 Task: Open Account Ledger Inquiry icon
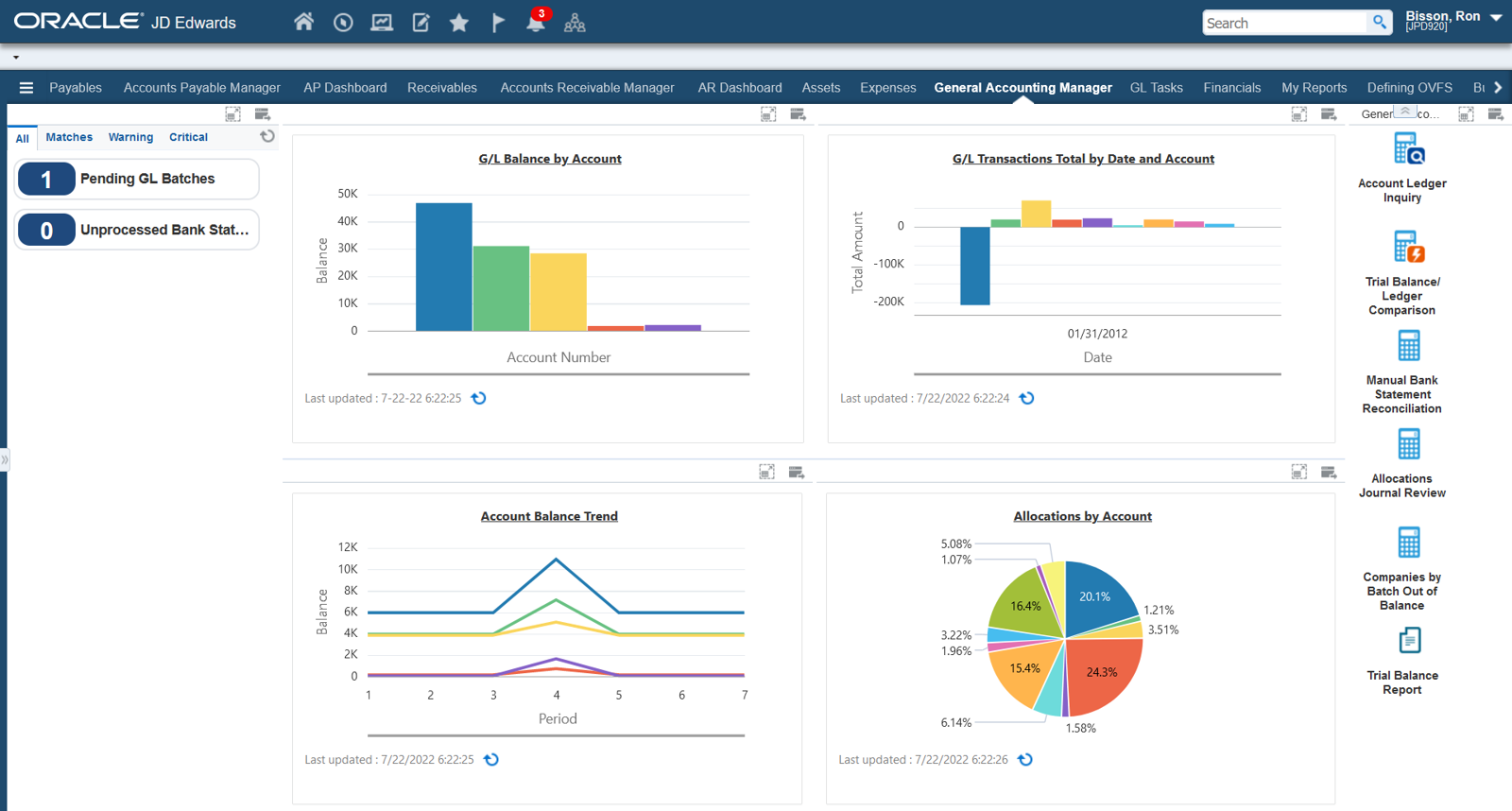(1408, 150)
